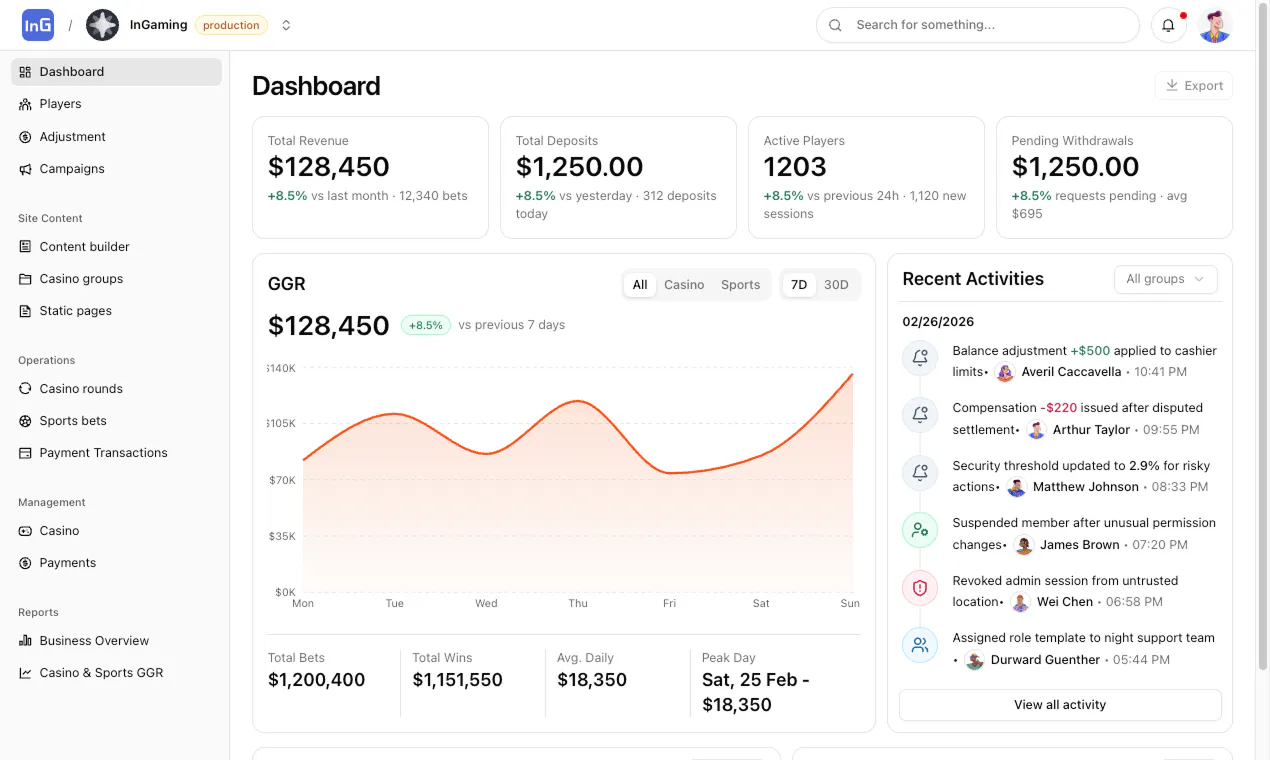Export the dashboard data

[1194, 86]
